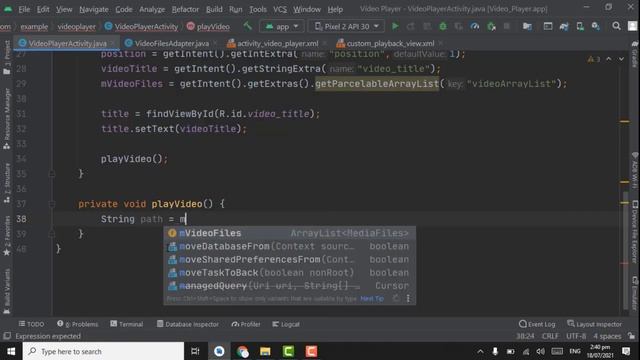Click the Type here to search box
This screenshot has width=640, height=360.
click(x=104, y=351)
